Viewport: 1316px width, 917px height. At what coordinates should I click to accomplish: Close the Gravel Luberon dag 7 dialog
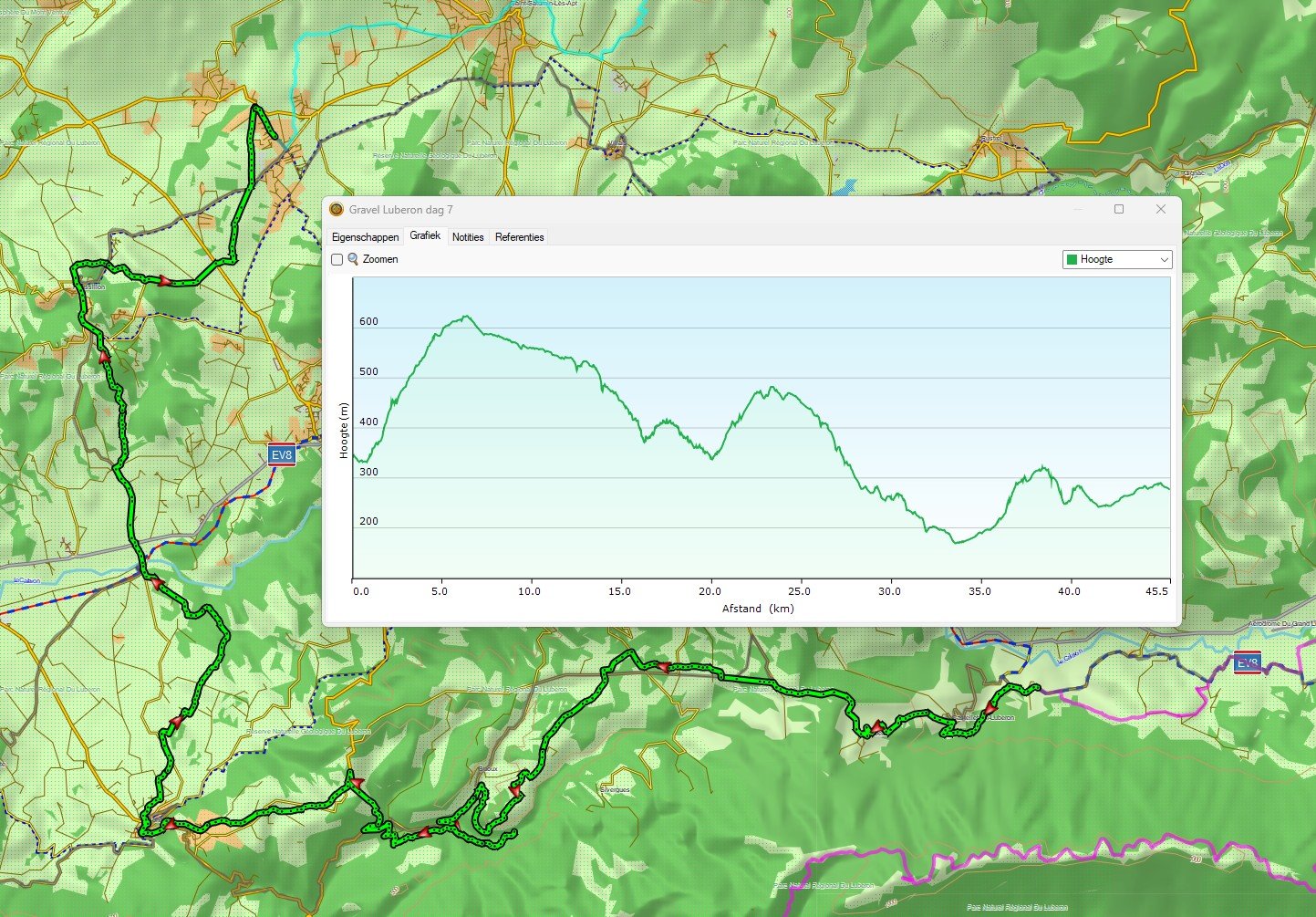(x=1160, y=210)
